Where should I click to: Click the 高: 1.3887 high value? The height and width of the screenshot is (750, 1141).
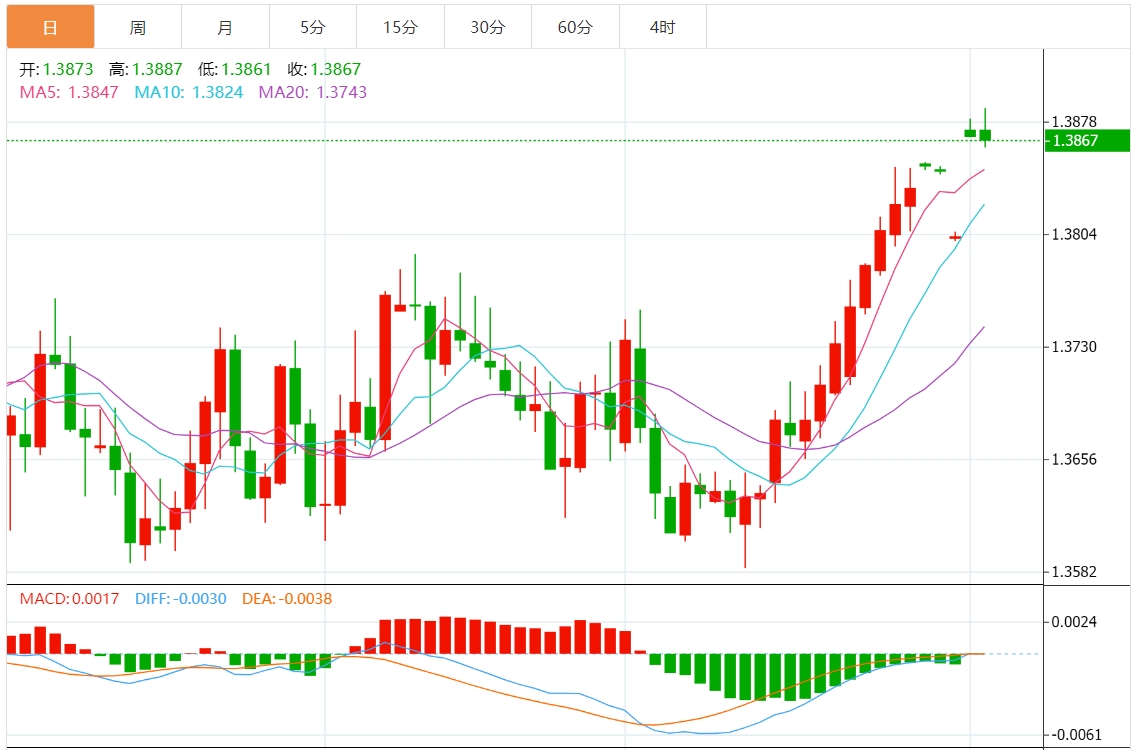tap(146, 69)
